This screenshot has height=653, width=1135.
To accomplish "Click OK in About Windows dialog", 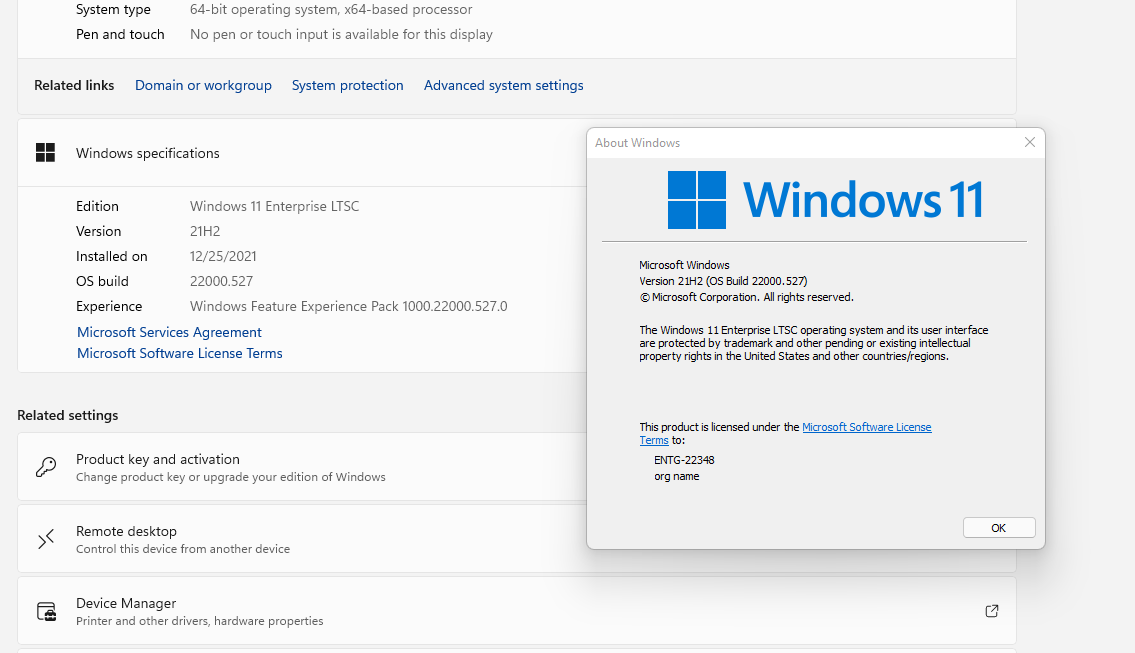I will pos(999,528).
